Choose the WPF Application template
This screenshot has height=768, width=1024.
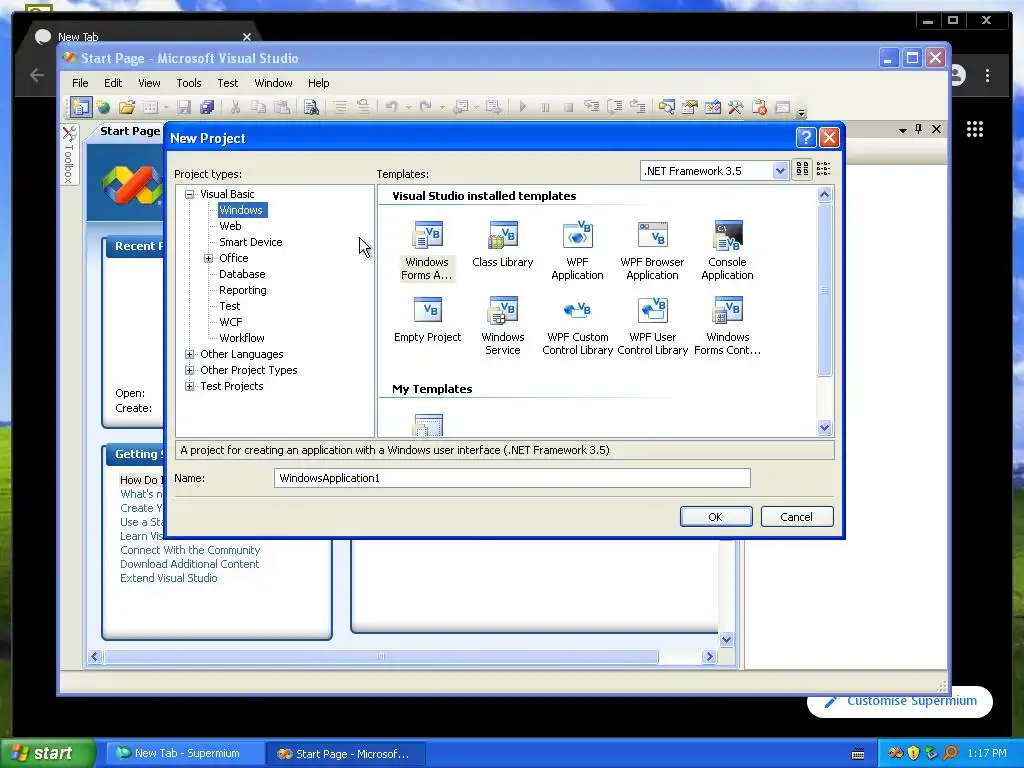(x=577, y=251)
